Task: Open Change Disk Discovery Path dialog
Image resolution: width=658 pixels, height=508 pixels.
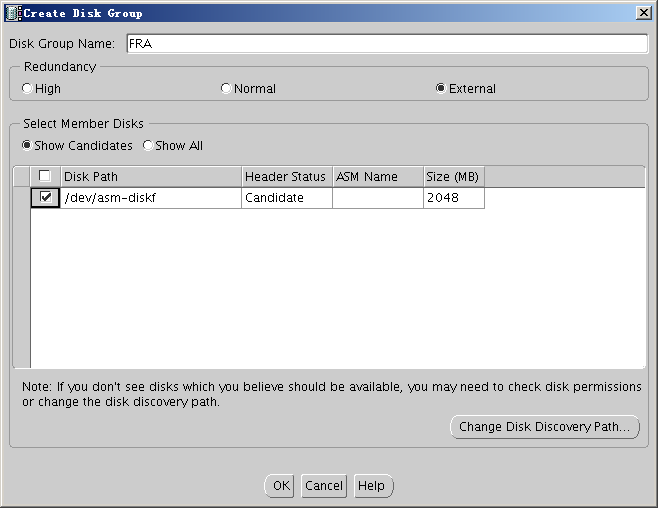Action: [545, 427]
